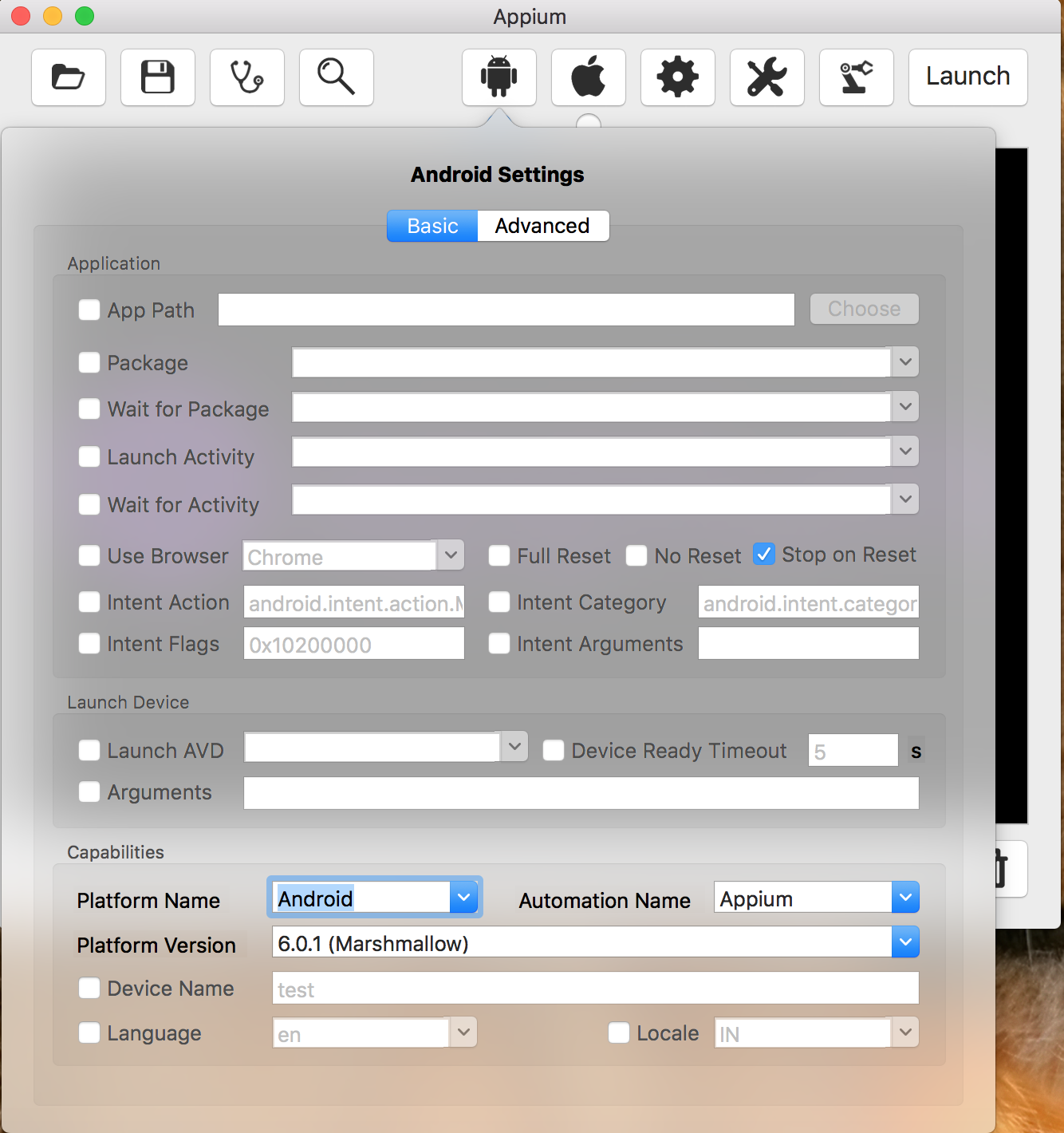Click the Intent Arguments text field
1064x1133 pixels.
[809, 644]
